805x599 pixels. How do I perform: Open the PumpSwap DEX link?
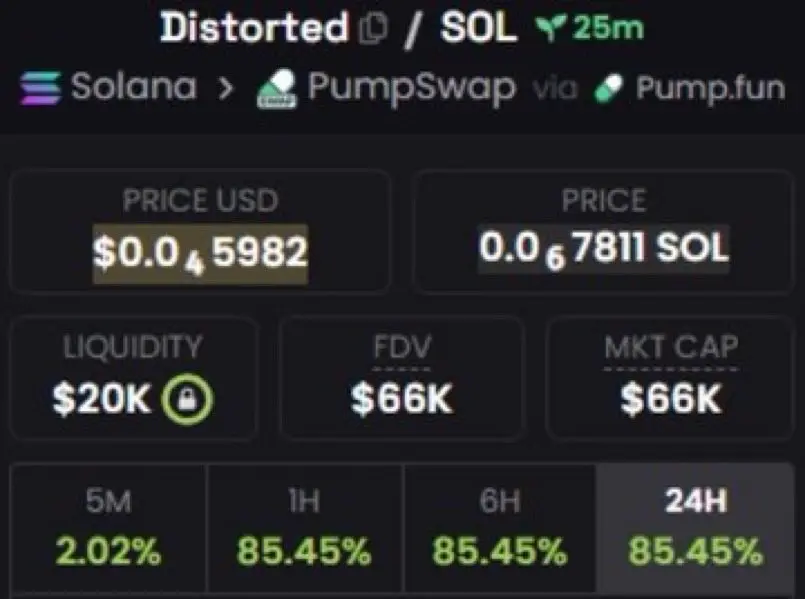(386, 89)
